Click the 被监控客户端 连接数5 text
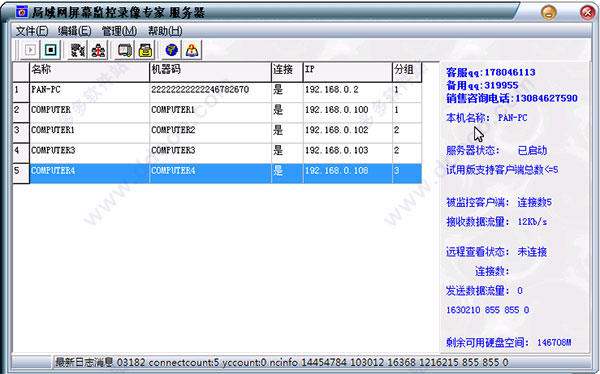The width and height of the screenshot is (600, 374). [x=499, y=202]
